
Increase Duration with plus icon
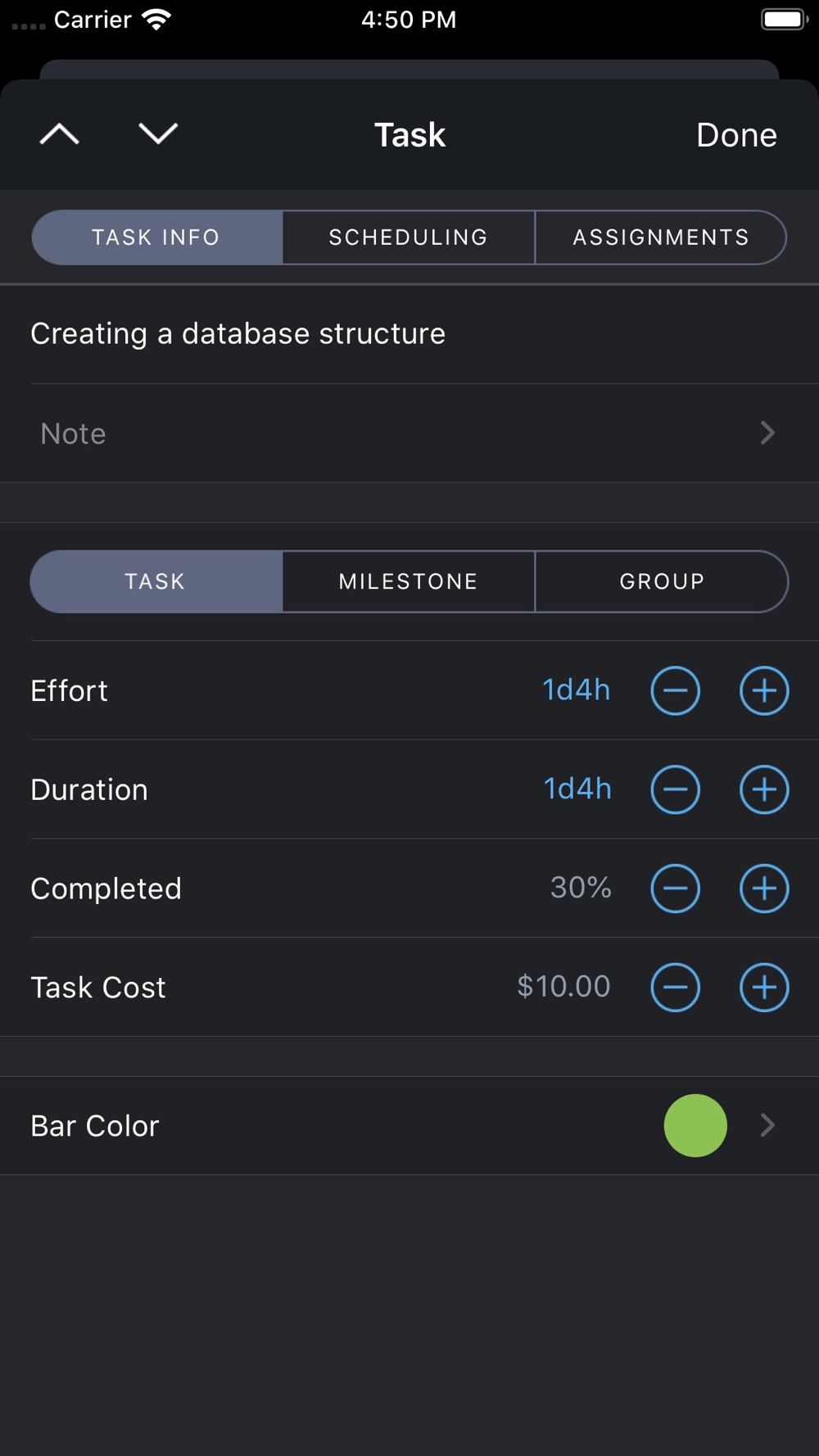[764, 789]
